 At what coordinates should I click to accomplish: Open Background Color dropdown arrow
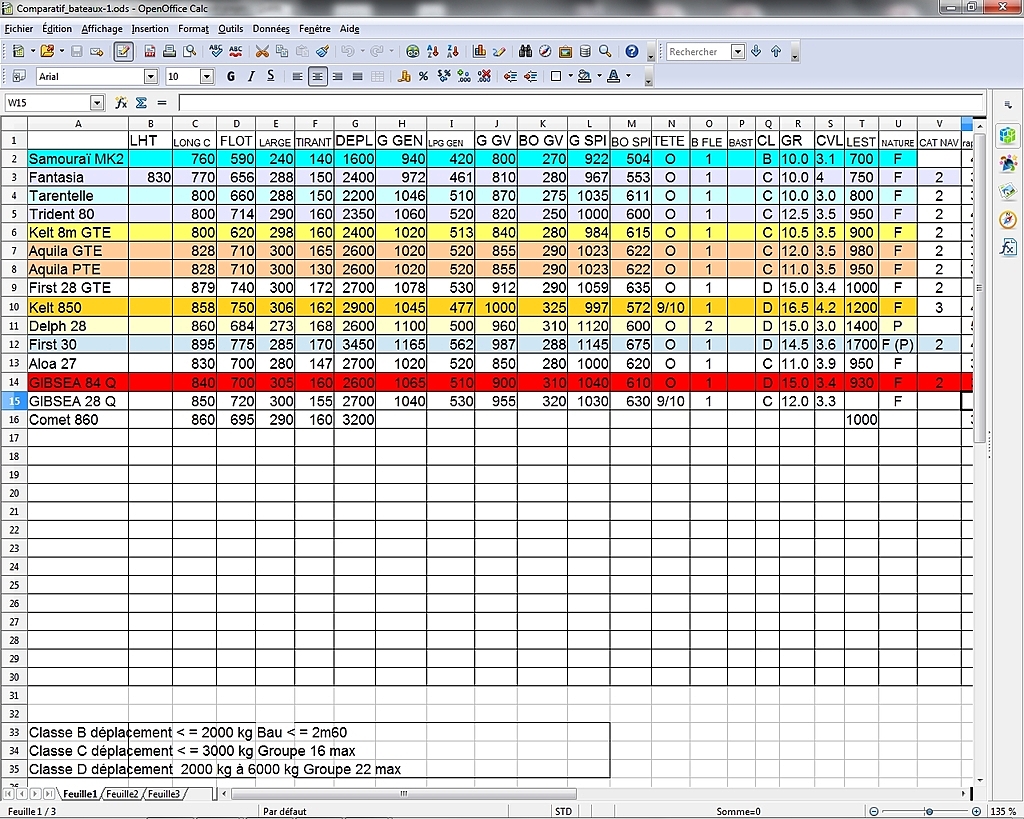click(600, 76)
